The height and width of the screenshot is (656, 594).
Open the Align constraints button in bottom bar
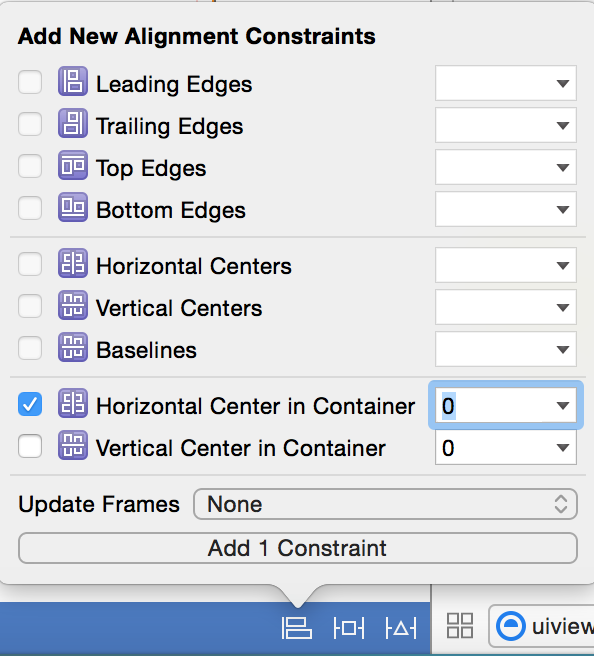297,628
